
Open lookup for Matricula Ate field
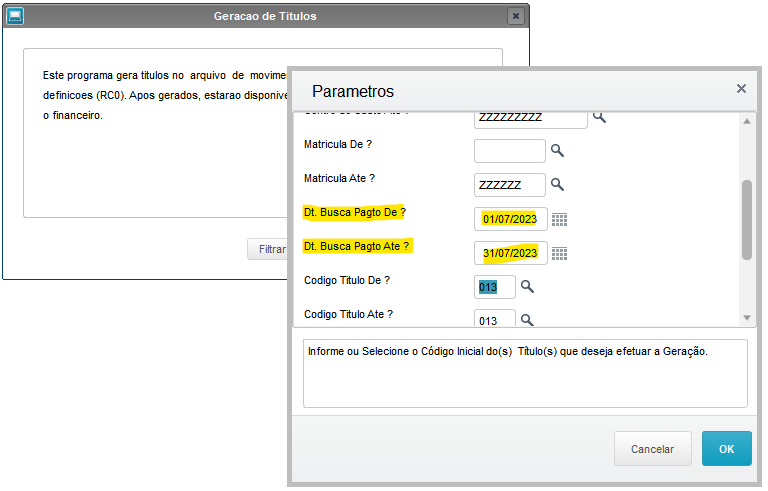(x=557, y=184)
